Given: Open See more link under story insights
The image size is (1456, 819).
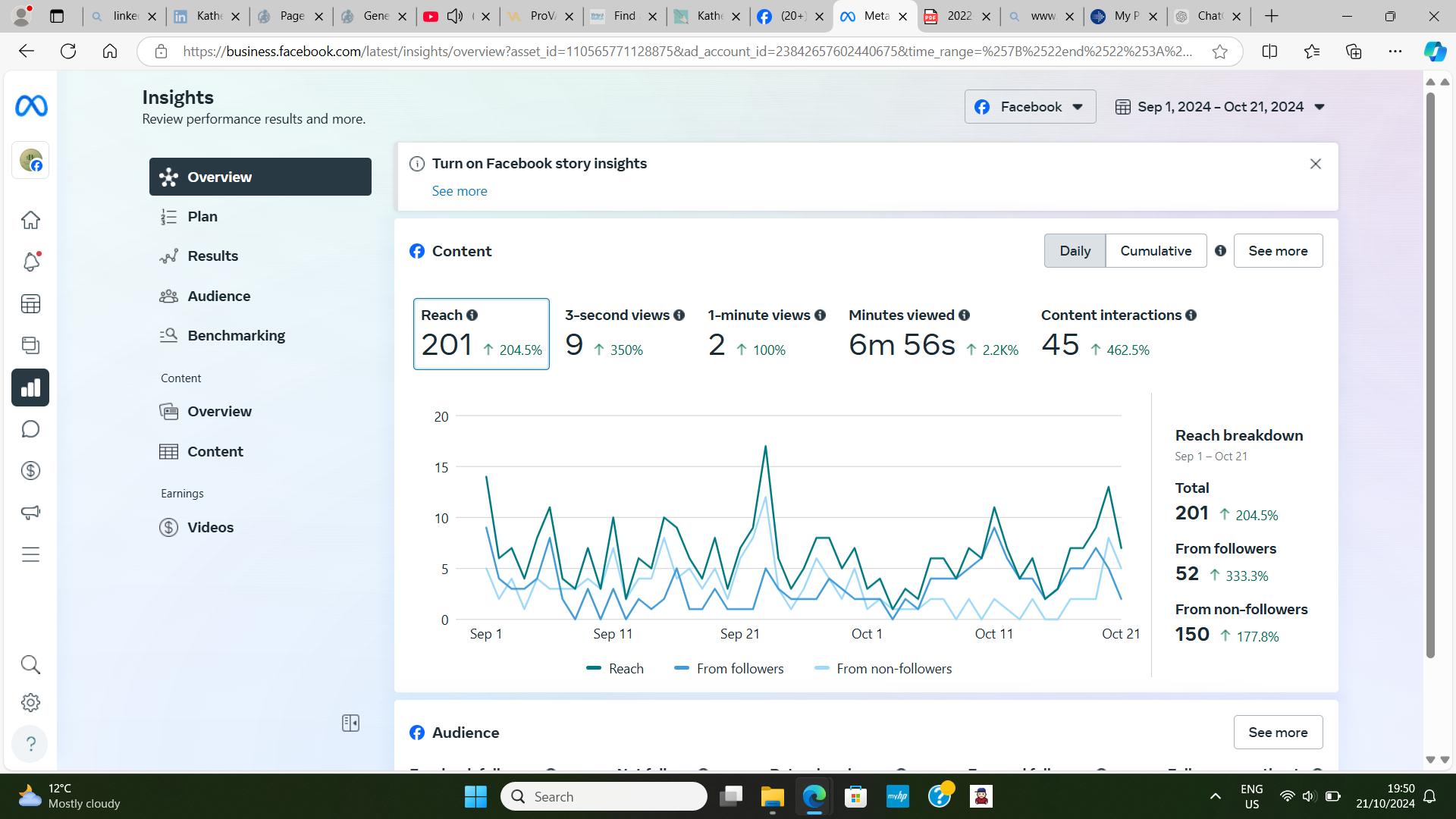Looking at the screenshot, I should [460, 191].
